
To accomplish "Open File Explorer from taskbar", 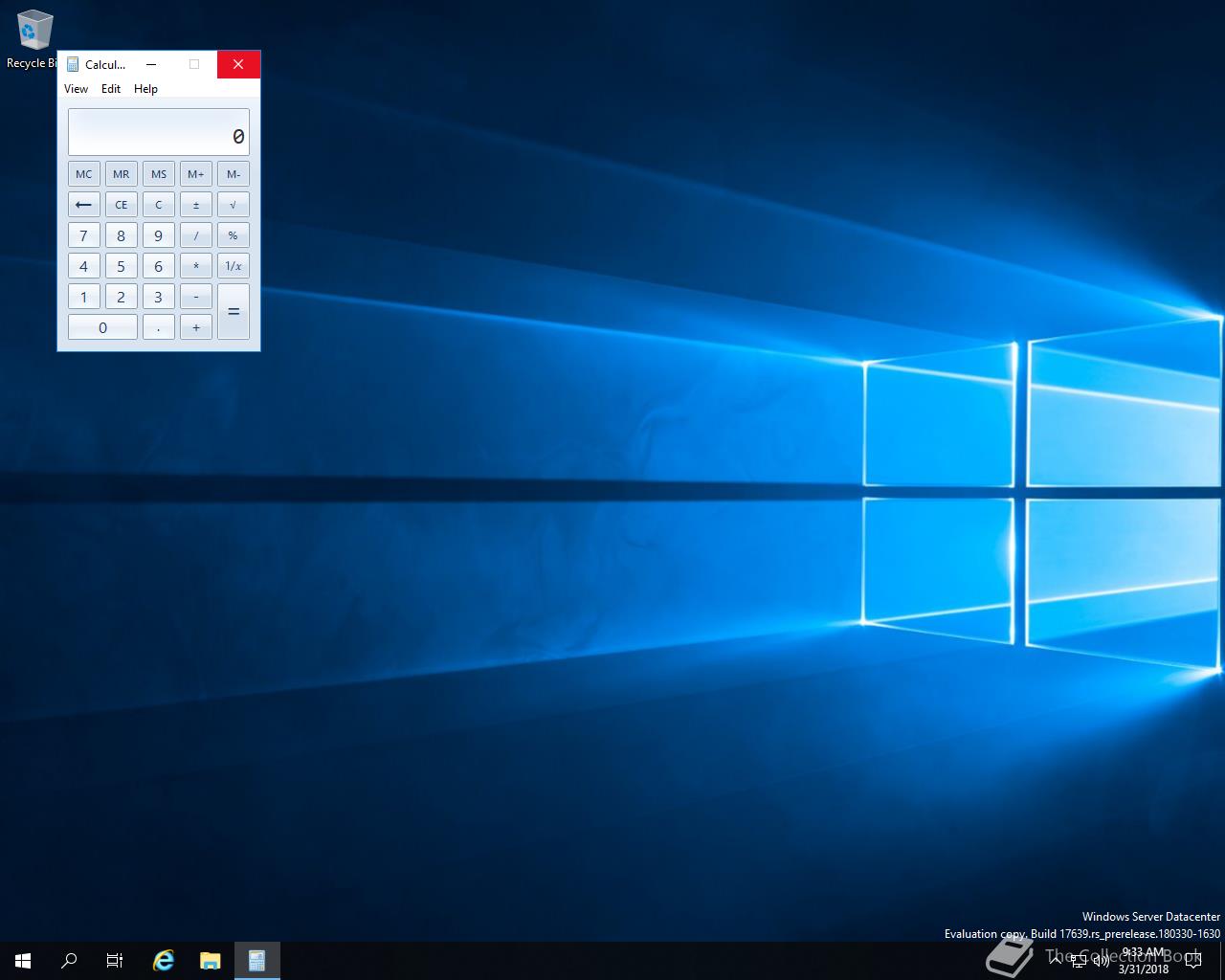I will click(x=211, y=961).
